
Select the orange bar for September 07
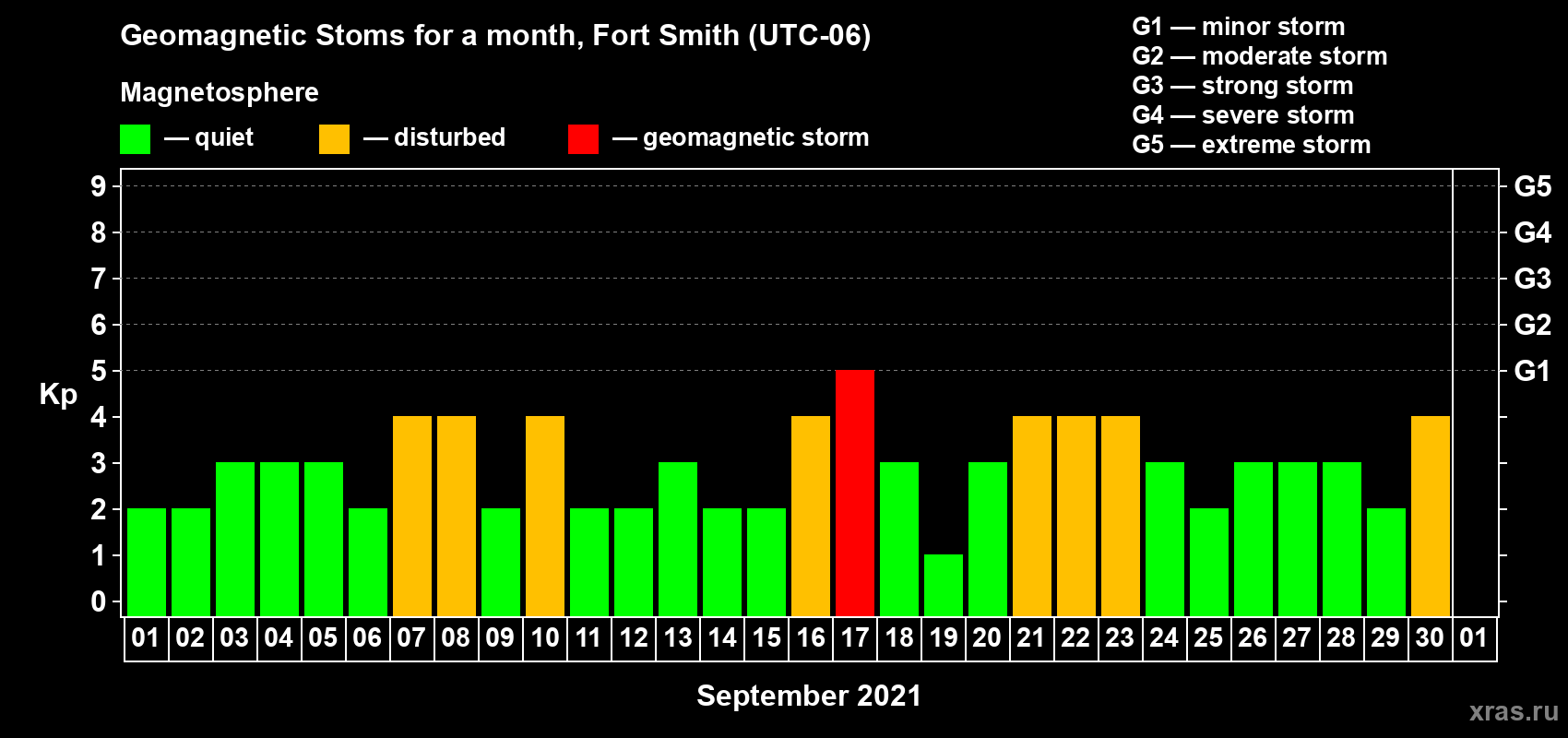point(412,516)
